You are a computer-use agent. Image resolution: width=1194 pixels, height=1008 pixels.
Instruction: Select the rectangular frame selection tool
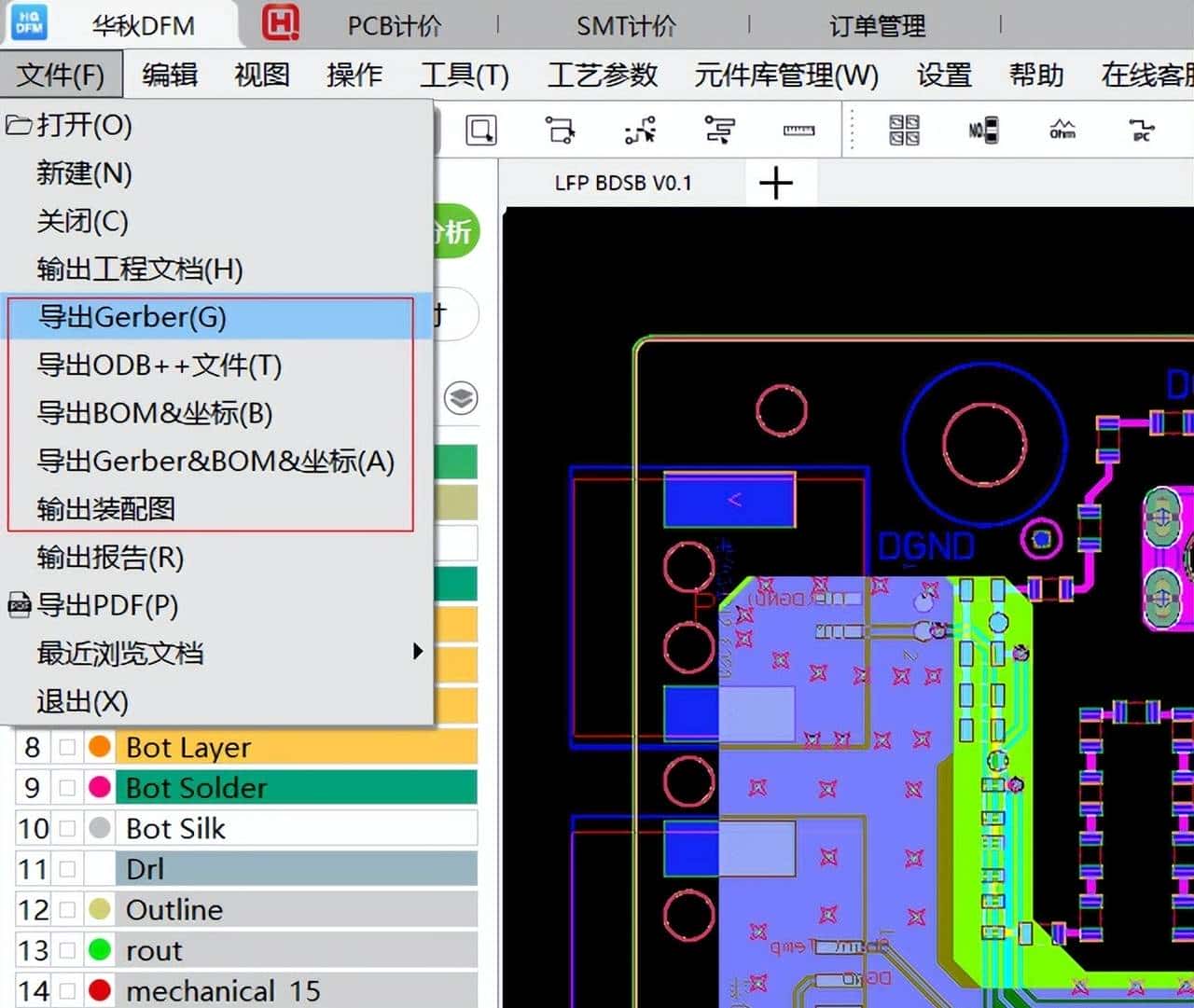coord(481,130)
